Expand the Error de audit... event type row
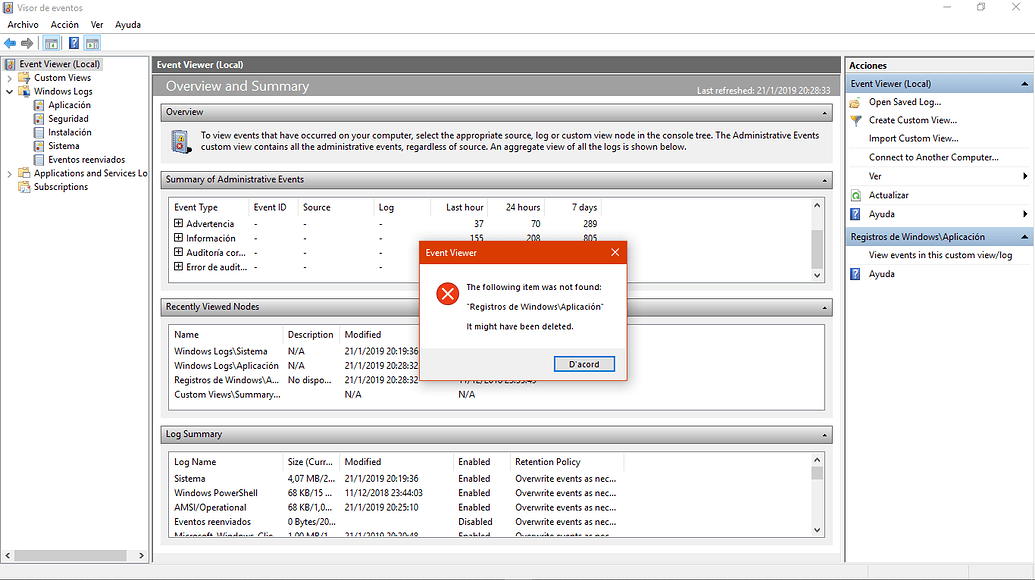1035x580 pixels. tap(178, 267)
